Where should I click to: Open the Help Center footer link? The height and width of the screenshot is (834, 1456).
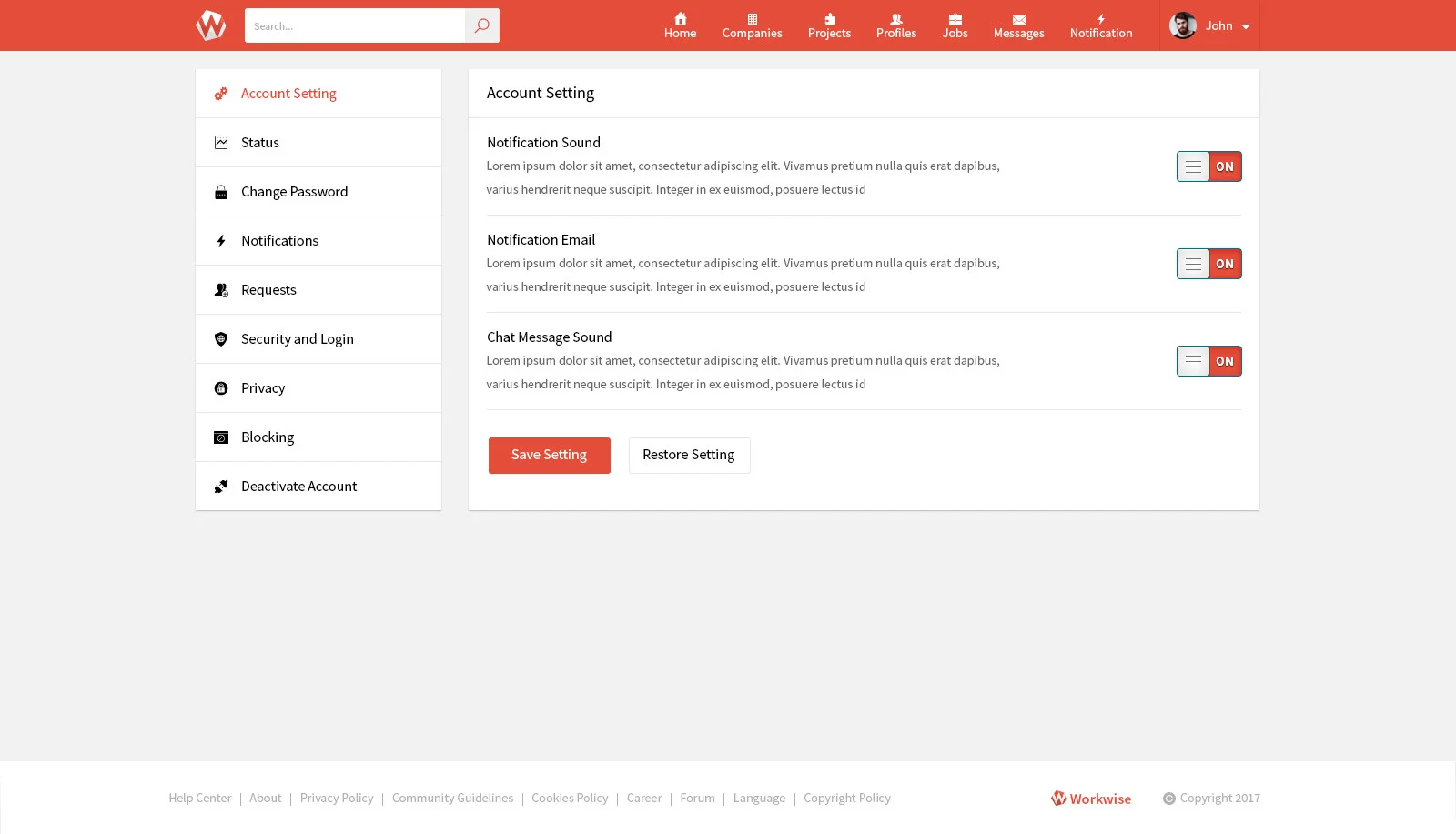199,798
